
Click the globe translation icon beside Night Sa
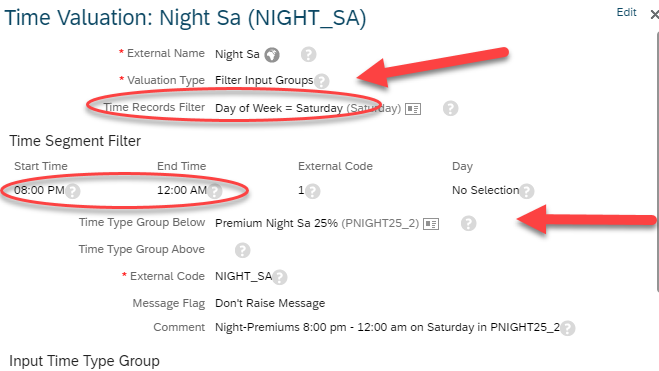(x=272, y=55)
